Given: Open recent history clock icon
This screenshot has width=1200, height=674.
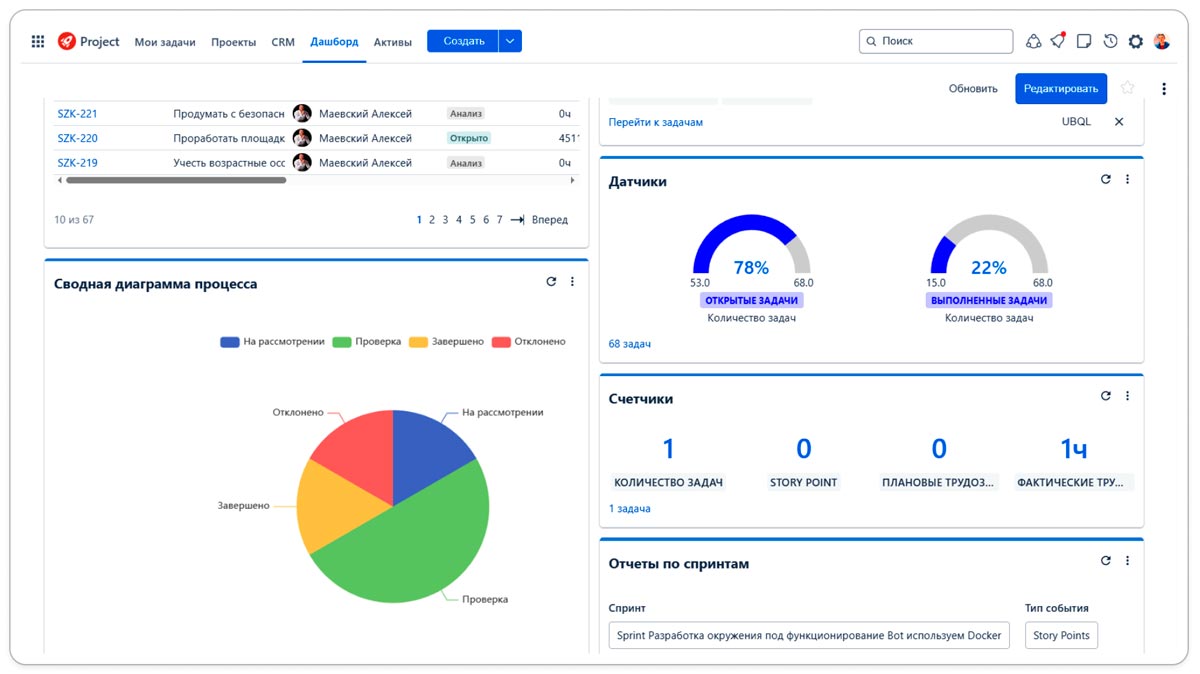Looking at the screenshot, I should [x=1110, y=41].
